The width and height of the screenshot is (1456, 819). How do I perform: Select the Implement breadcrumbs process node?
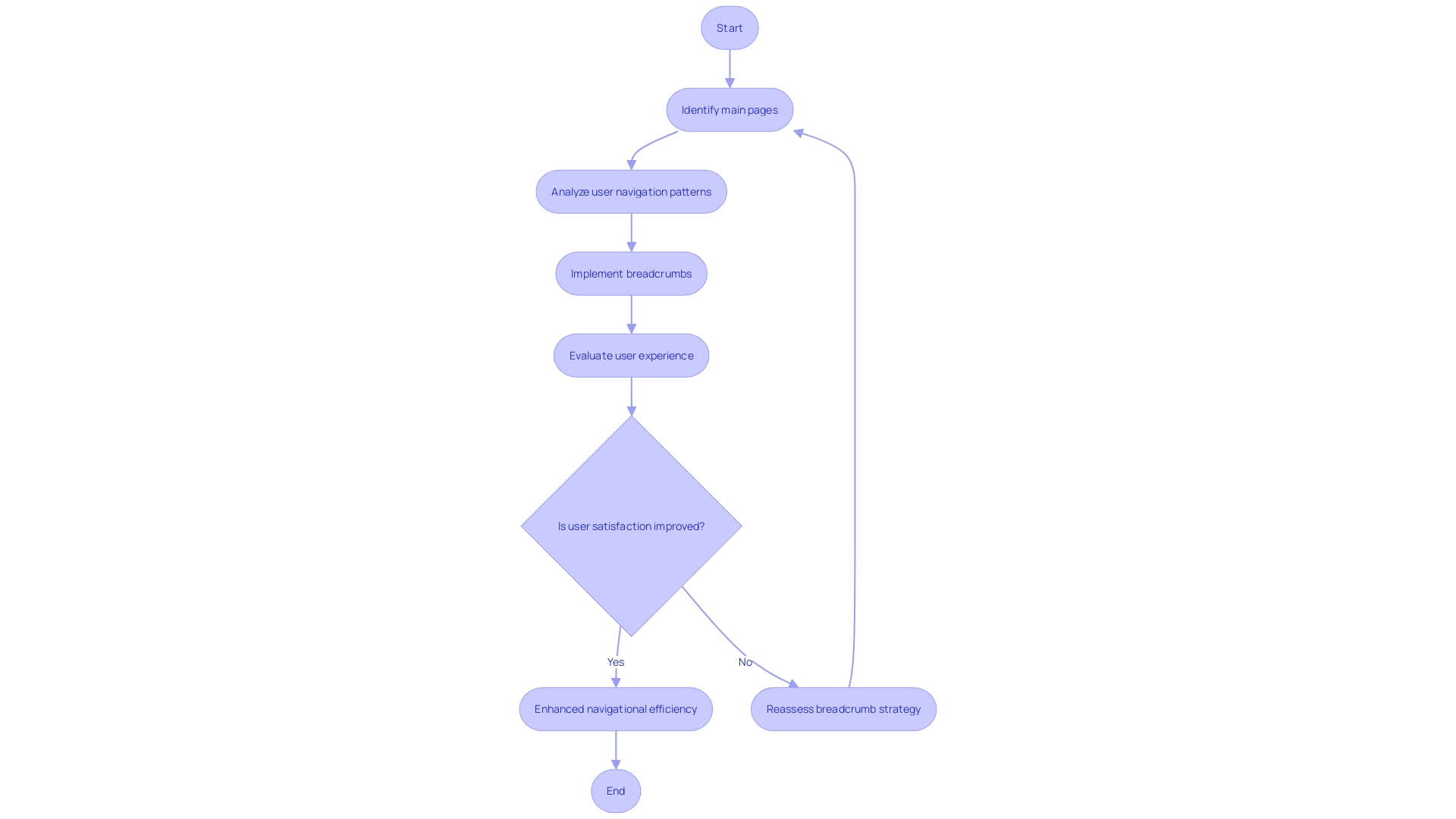(x=631, y=273)
